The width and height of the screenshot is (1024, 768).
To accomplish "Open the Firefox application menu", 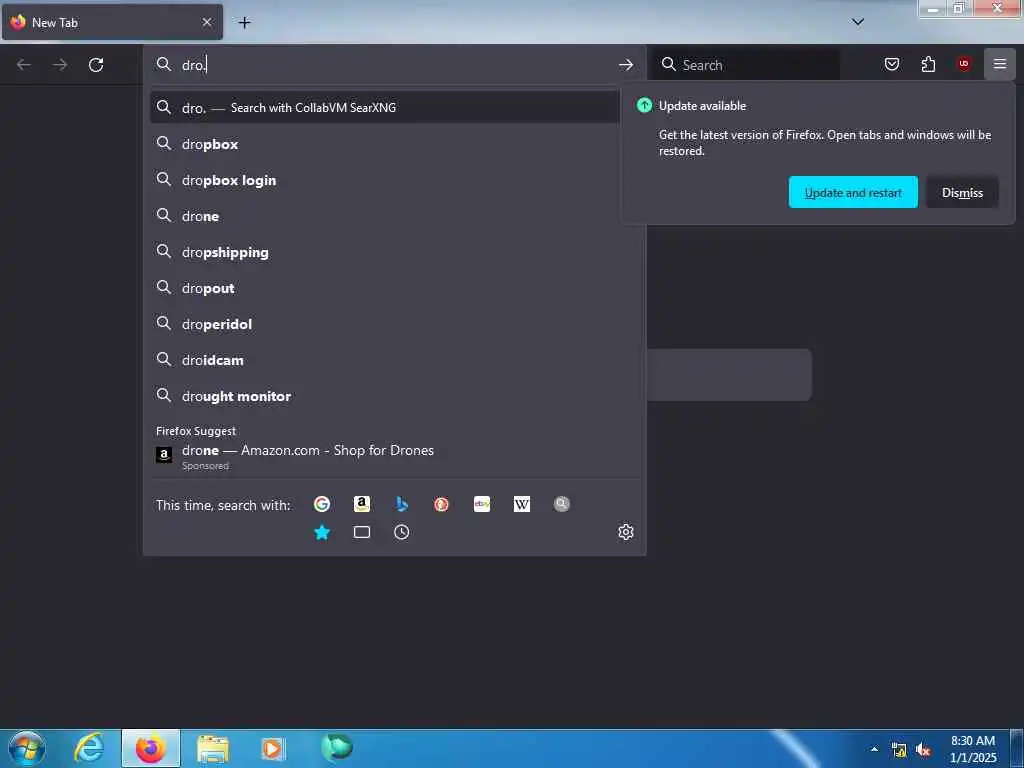I will [1000, 64].
